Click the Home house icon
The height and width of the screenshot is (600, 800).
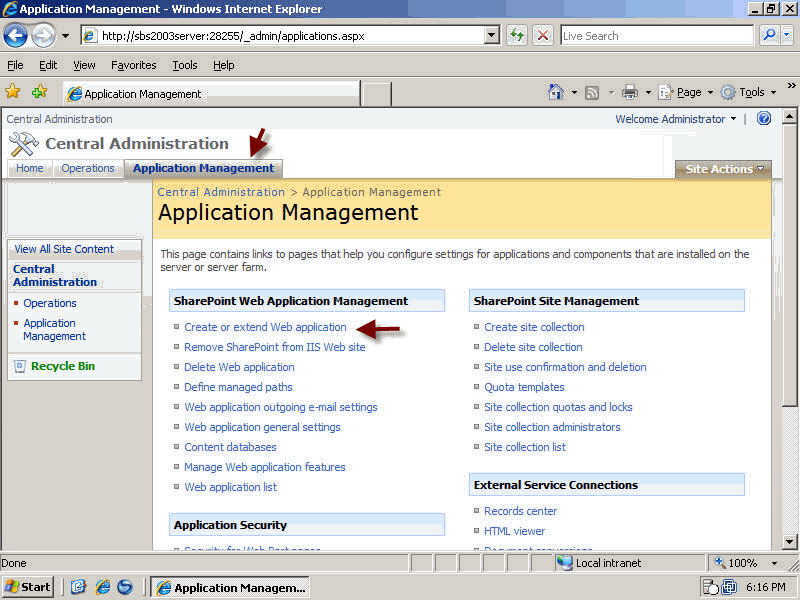[x=556, y=92]
